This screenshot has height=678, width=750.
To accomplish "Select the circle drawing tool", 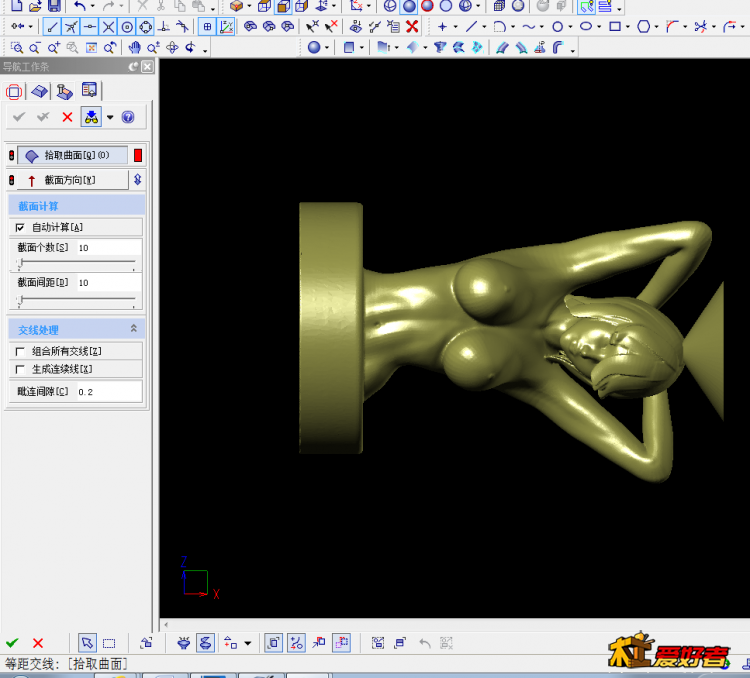I will click(x=557, y=26).
